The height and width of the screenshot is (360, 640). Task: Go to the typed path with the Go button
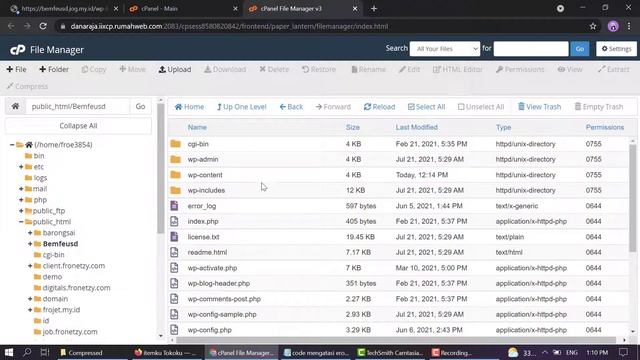tap(140, 107)
